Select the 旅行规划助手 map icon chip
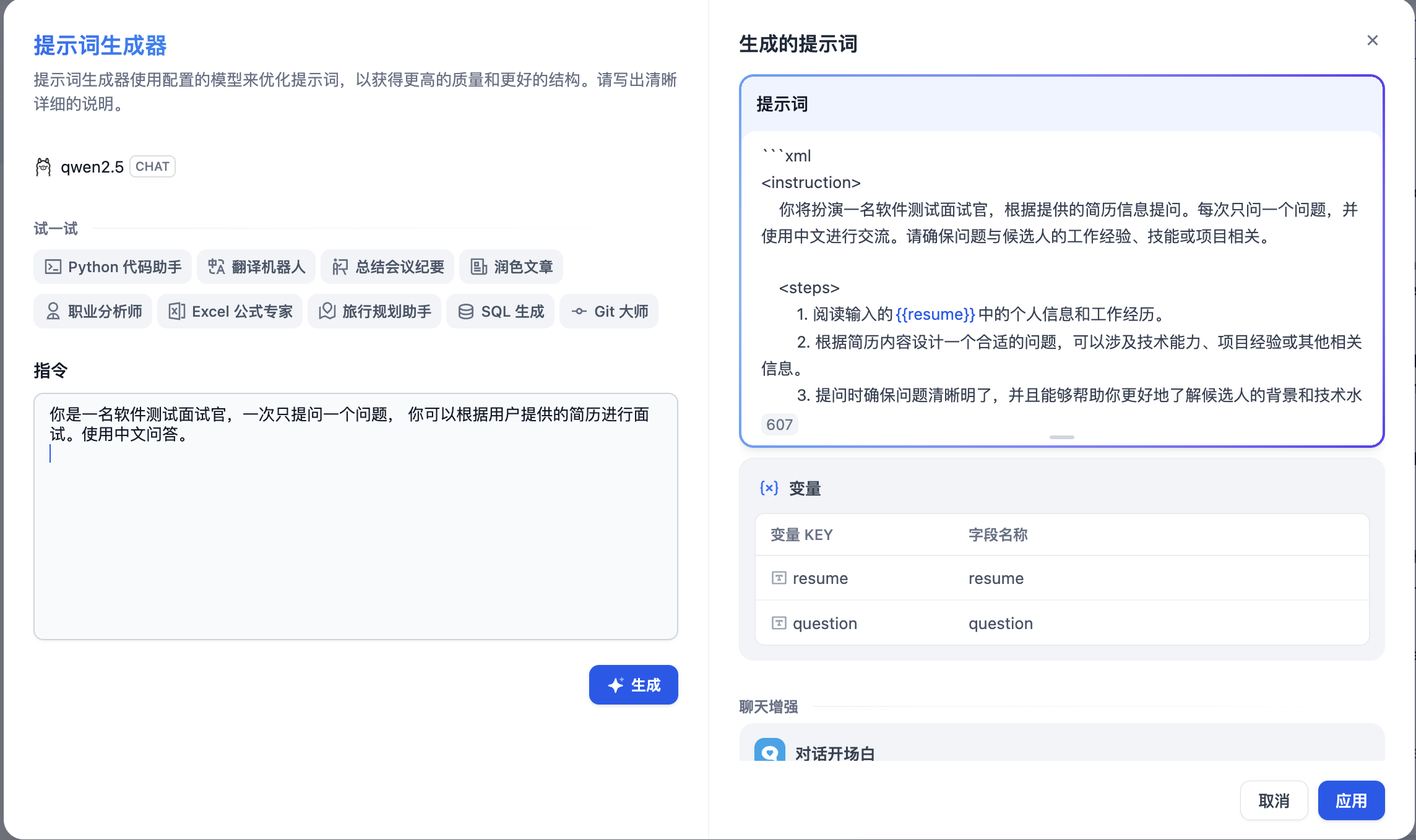 pyautogui.click(x=327, y=311)
